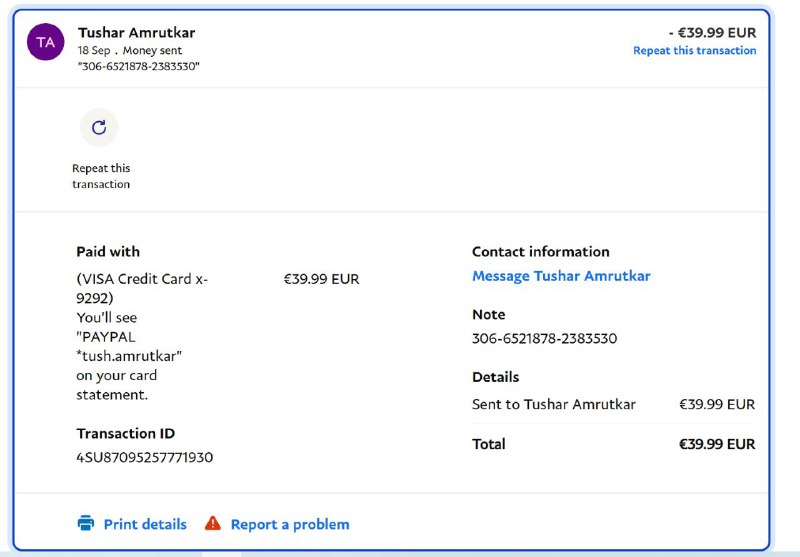800x557 pixels.
Task: Click the "18 Sep . Money sent" line
Action: pos(130,50)
